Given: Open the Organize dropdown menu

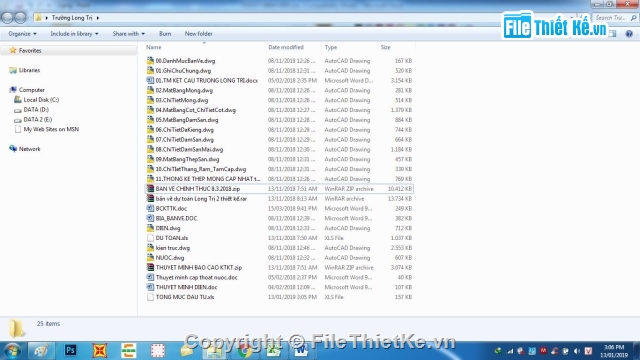Looking at the screenshot, I should 22,34.
